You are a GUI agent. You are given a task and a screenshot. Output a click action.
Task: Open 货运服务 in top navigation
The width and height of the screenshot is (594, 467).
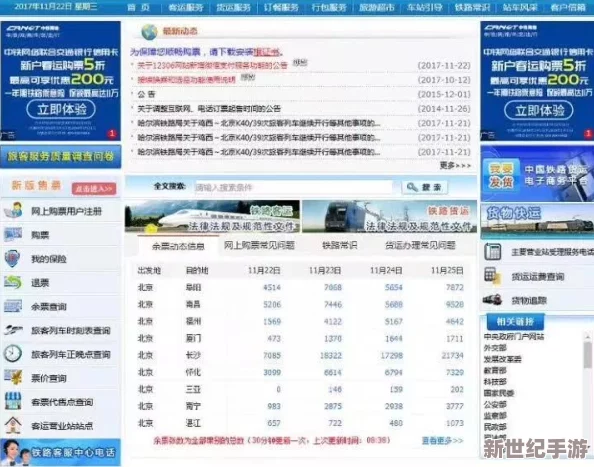[x=233, y=7]
